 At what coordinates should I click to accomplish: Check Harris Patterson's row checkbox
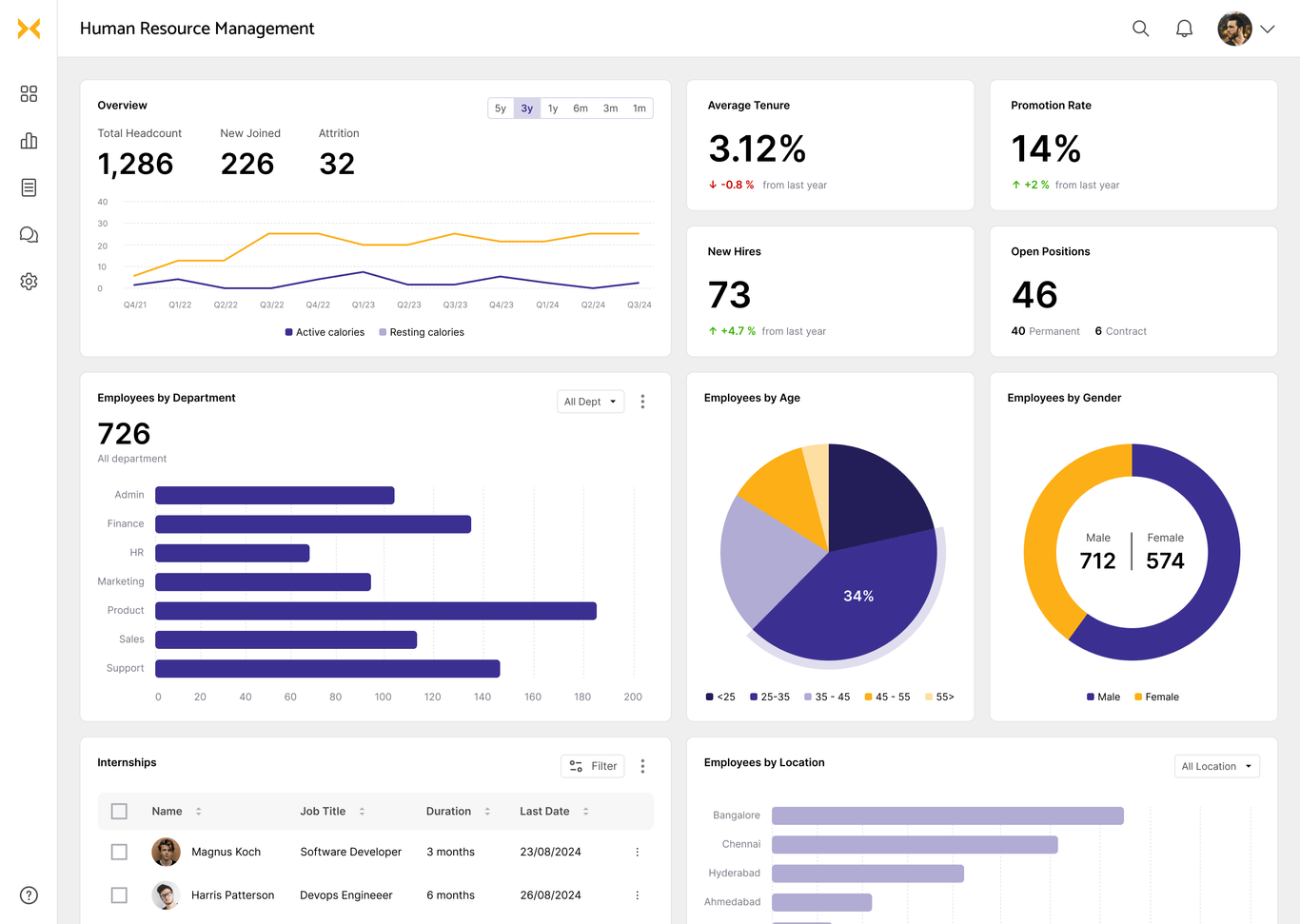tap(119, 895)
